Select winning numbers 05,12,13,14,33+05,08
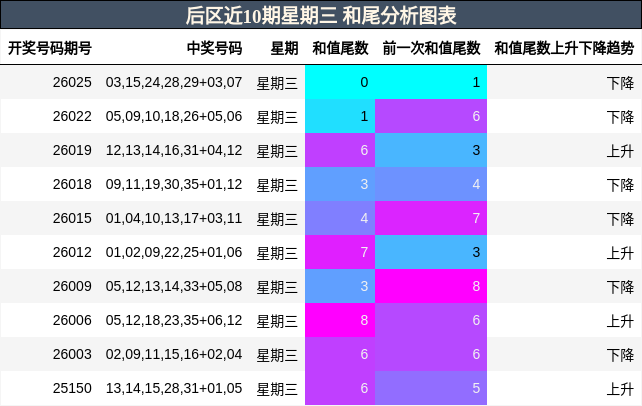Image resolution: width=642 pixels, height=406 pixels. (x=174, y=286)
